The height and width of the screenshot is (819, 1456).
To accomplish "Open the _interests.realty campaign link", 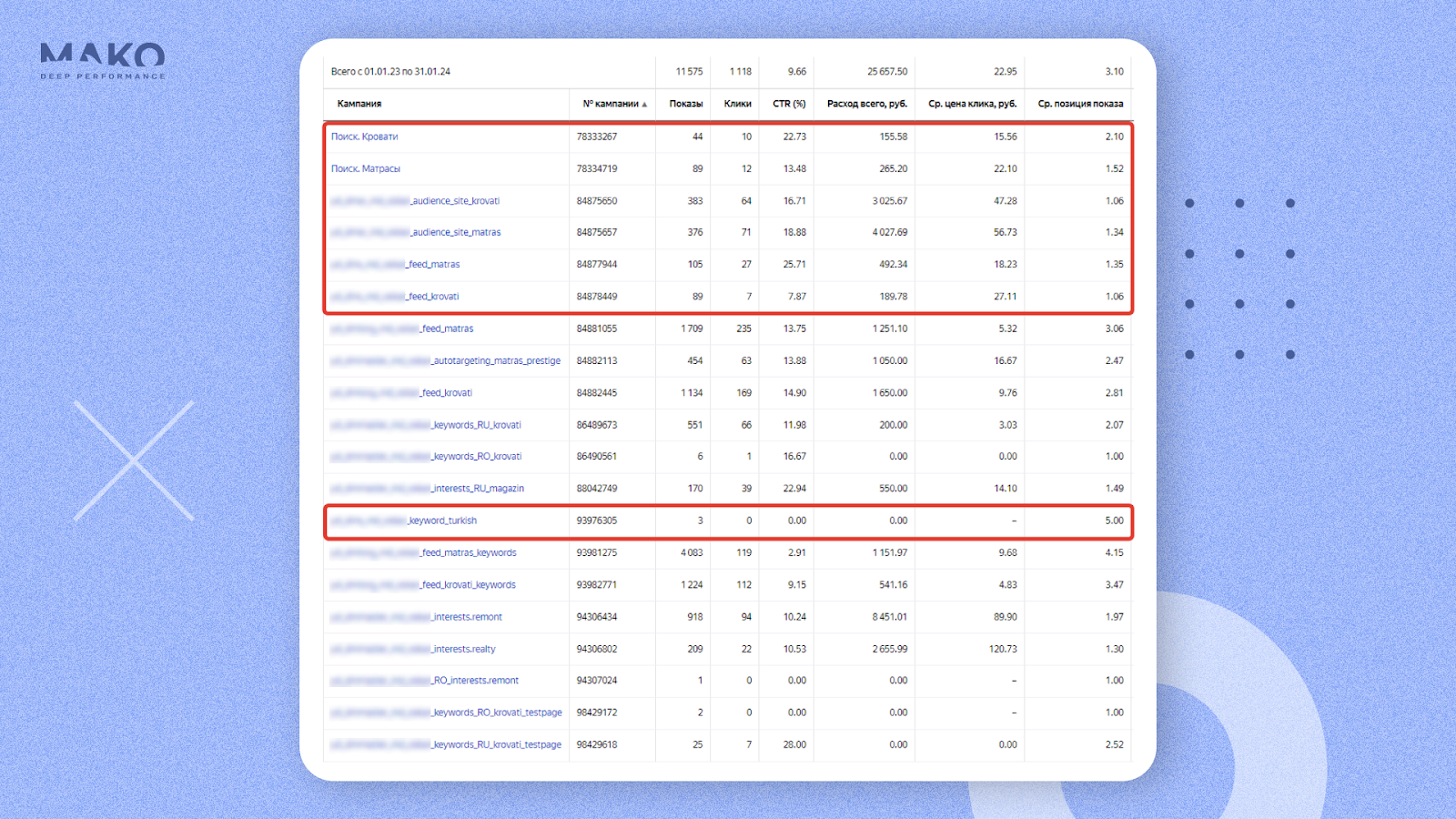I will coord(413,649).
